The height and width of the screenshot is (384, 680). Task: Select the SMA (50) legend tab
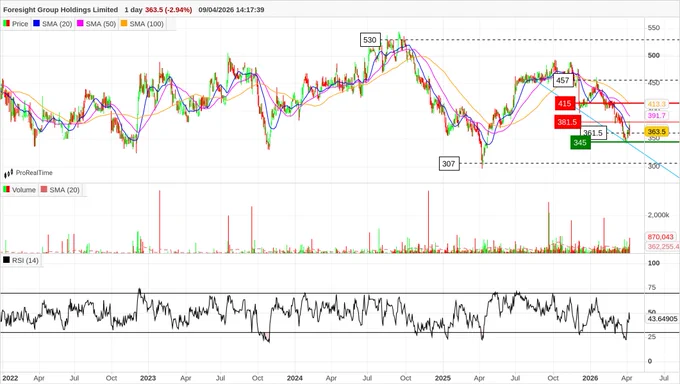click(x=96, y=24)
